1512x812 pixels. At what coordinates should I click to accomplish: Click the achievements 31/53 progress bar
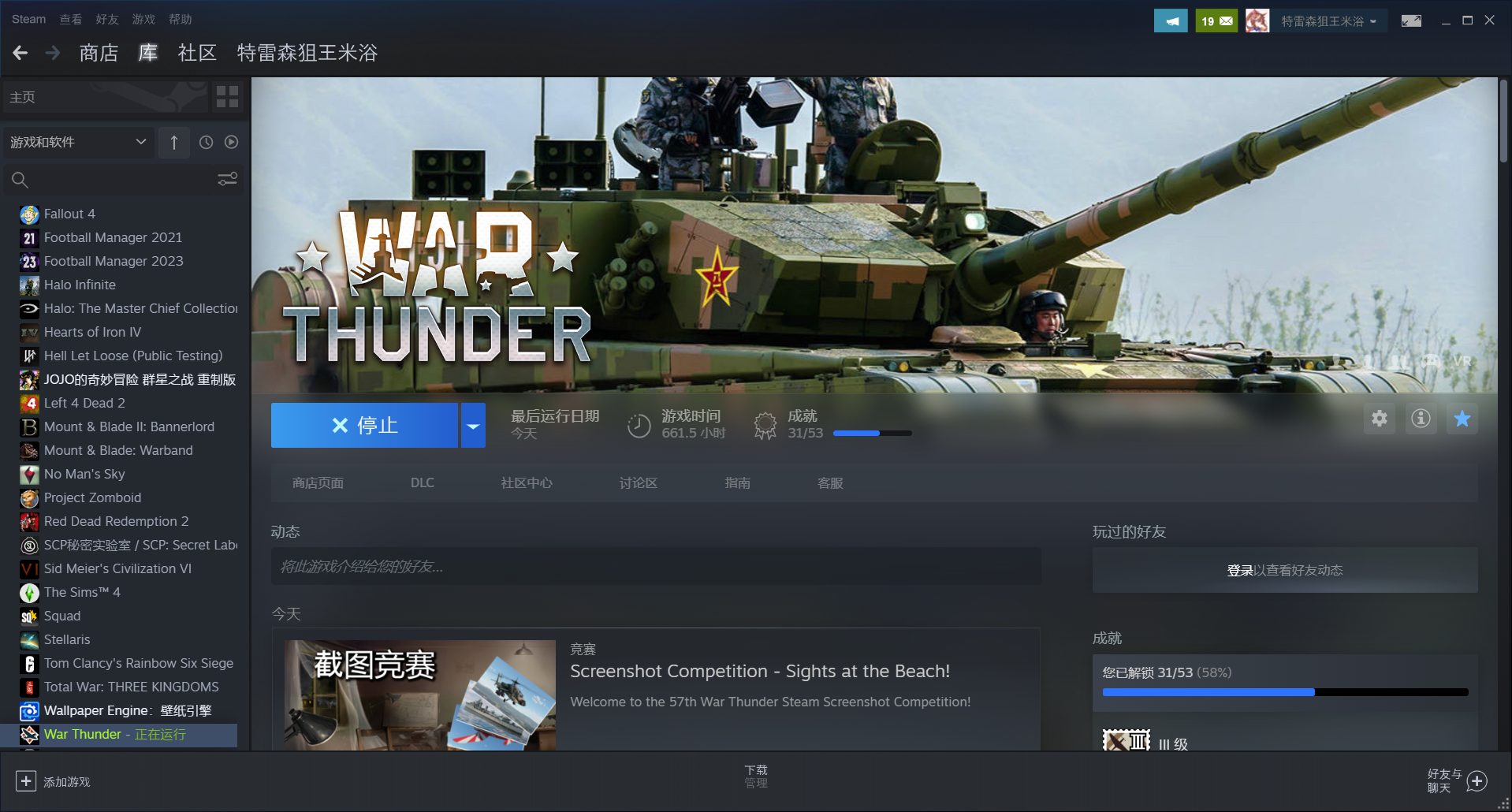point(873,433)
